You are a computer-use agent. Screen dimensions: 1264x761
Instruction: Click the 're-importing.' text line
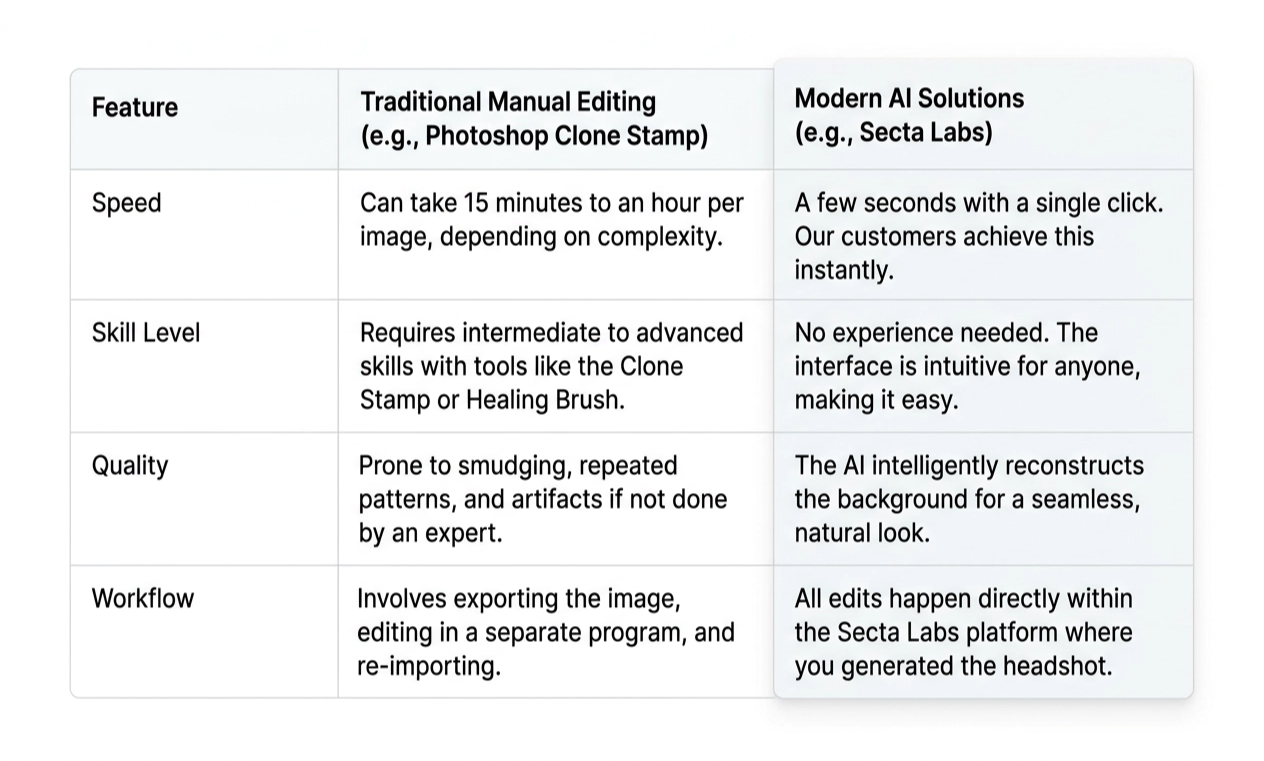click(x=429, y=666)
